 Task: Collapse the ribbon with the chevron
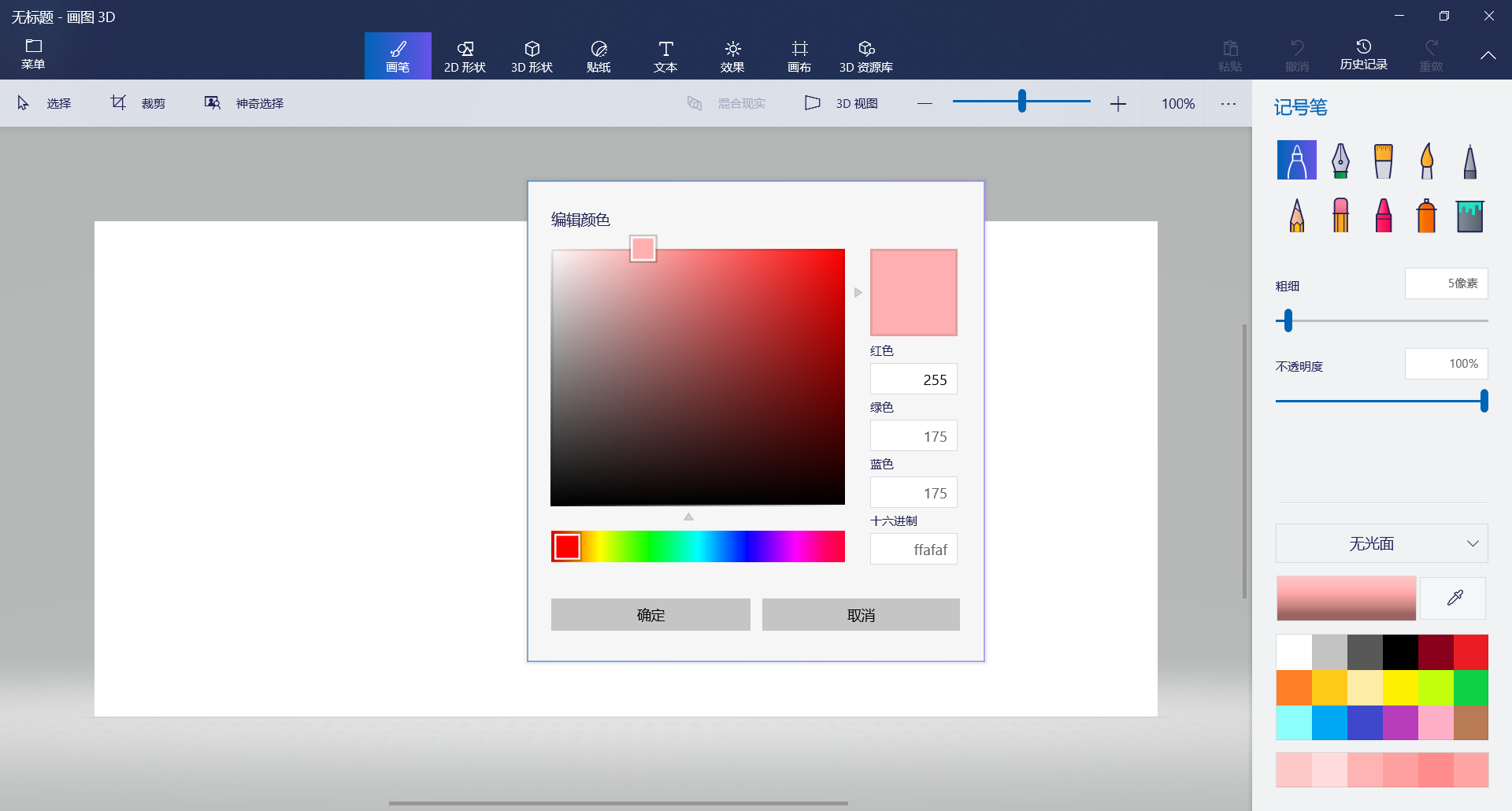point(1488,55)
